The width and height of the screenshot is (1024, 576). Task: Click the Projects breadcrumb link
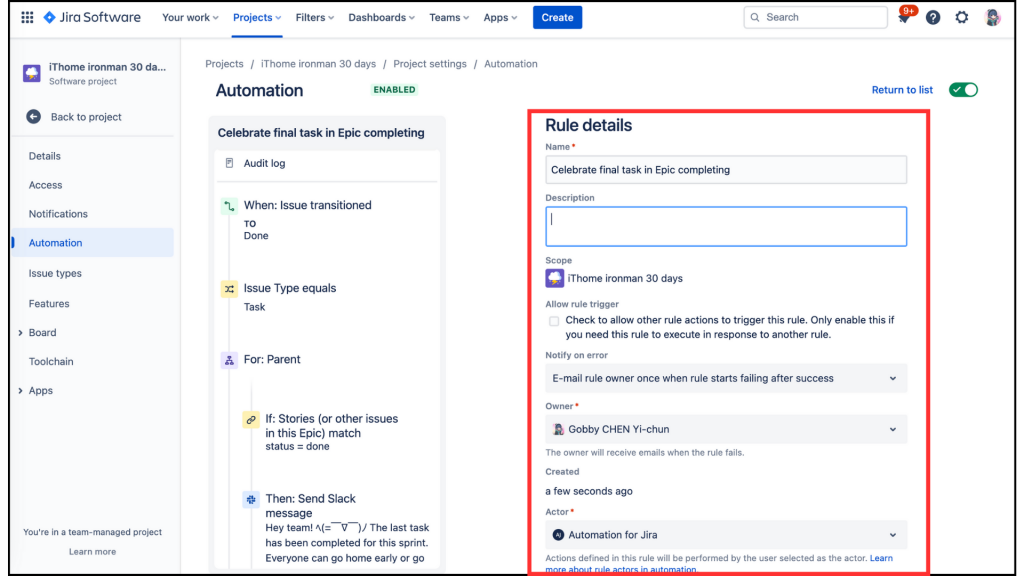click(224, 64)
